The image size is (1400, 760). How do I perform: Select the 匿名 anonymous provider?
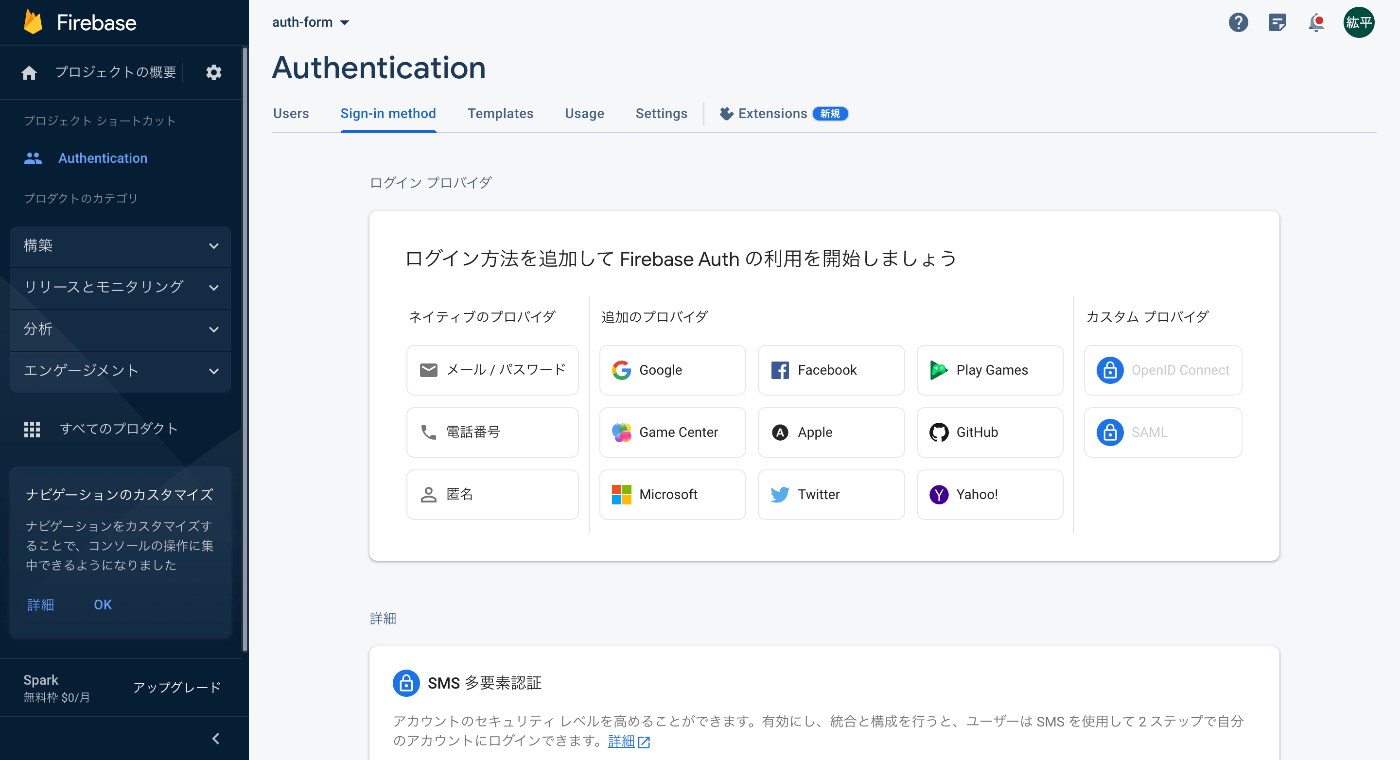[492, 494]
